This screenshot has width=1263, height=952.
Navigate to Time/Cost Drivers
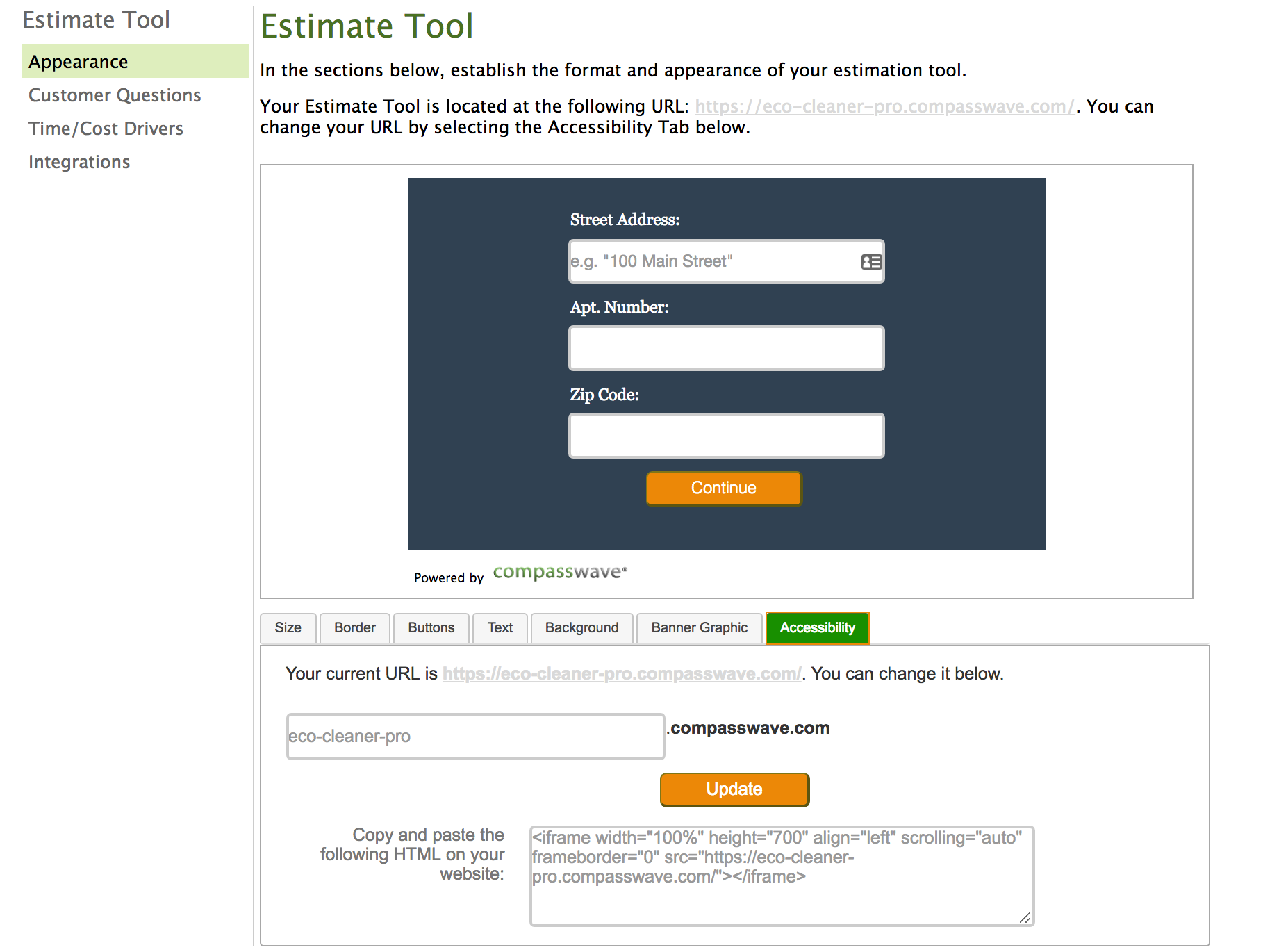(x=106, y=129)
